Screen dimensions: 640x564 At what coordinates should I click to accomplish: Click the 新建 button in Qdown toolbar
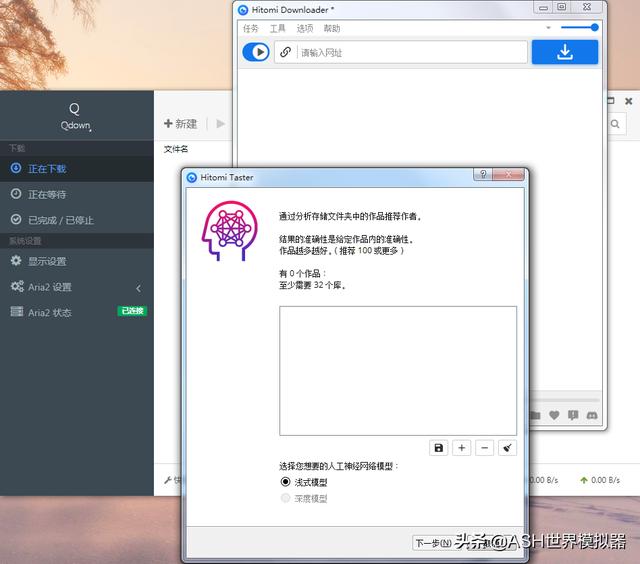pyautogui.click(x=180, y=123)
